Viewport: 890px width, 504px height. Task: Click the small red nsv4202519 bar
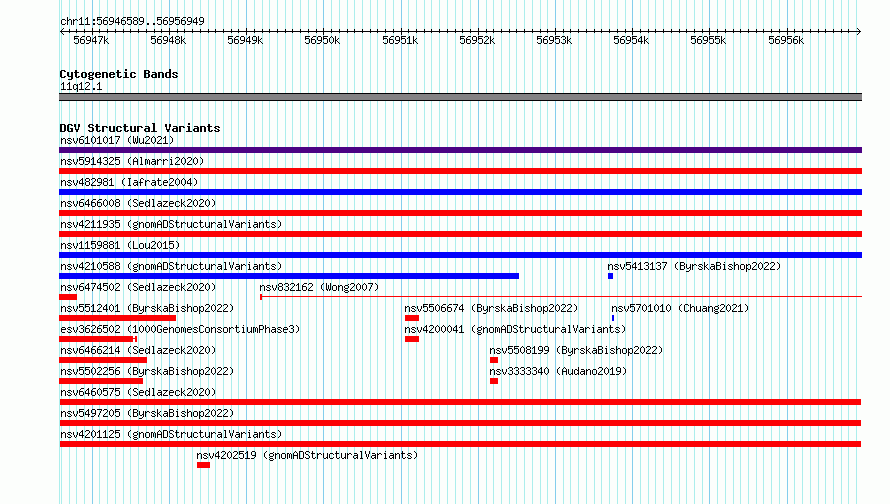[203, 465]
